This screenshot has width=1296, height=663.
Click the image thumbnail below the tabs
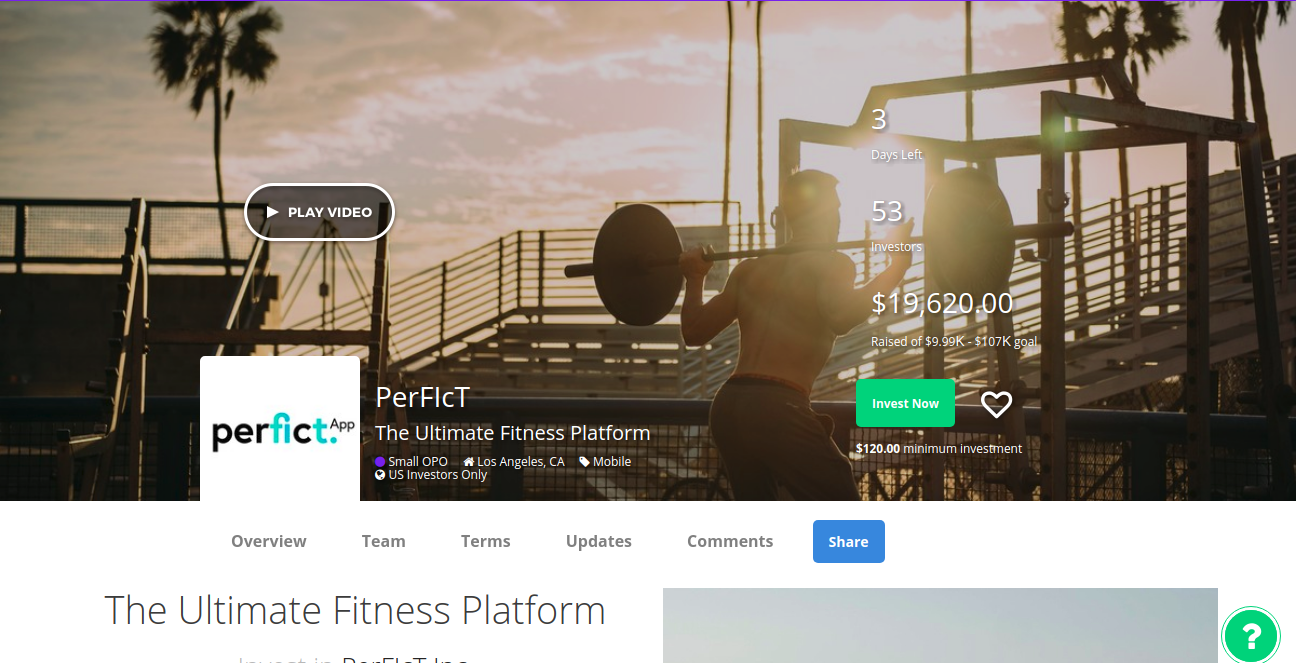940,625
